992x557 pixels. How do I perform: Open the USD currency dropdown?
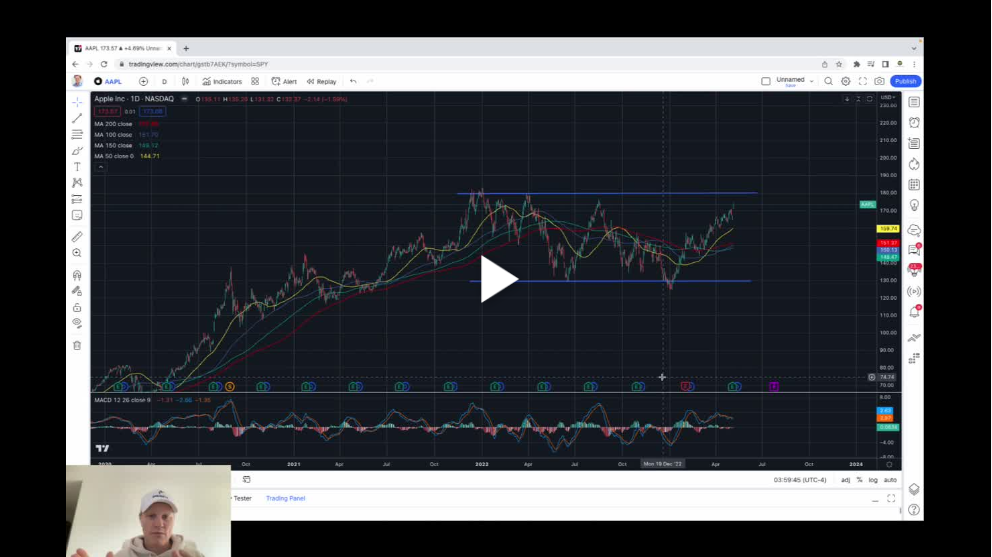pyautogui.click(x=888, y=97)
